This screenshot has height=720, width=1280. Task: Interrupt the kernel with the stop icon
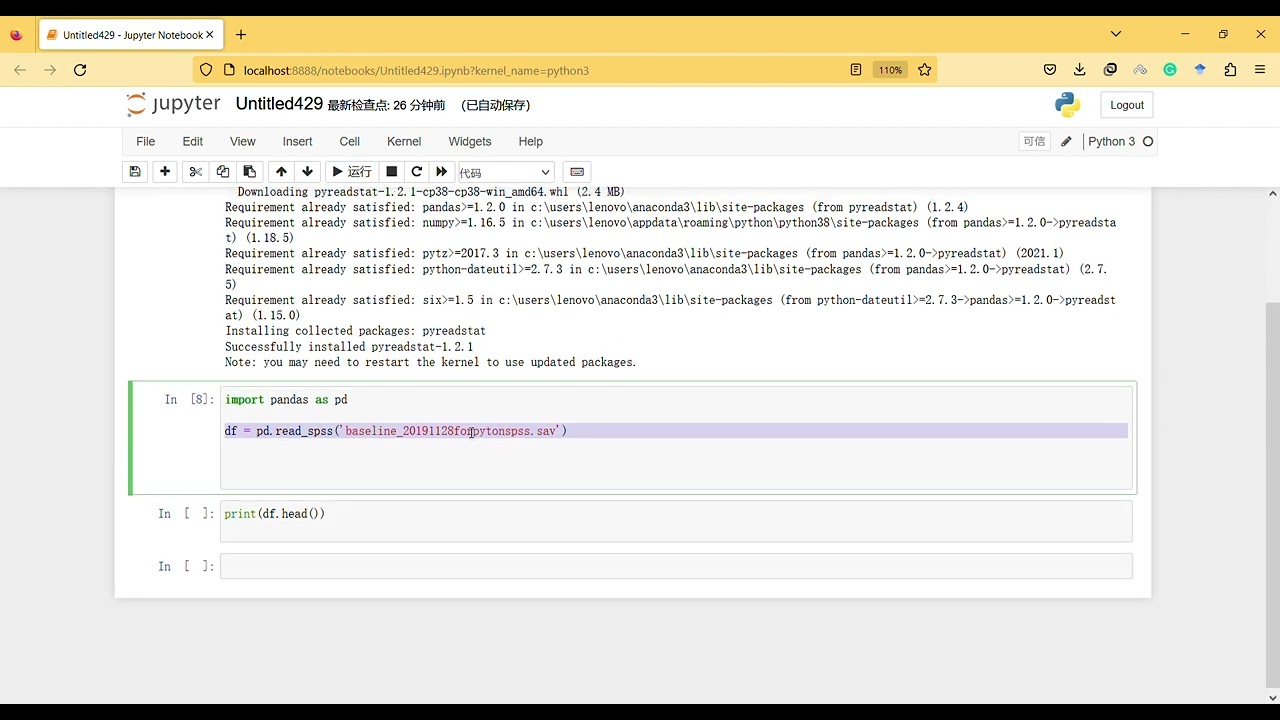pyautogui.click(x=392, y=172)
